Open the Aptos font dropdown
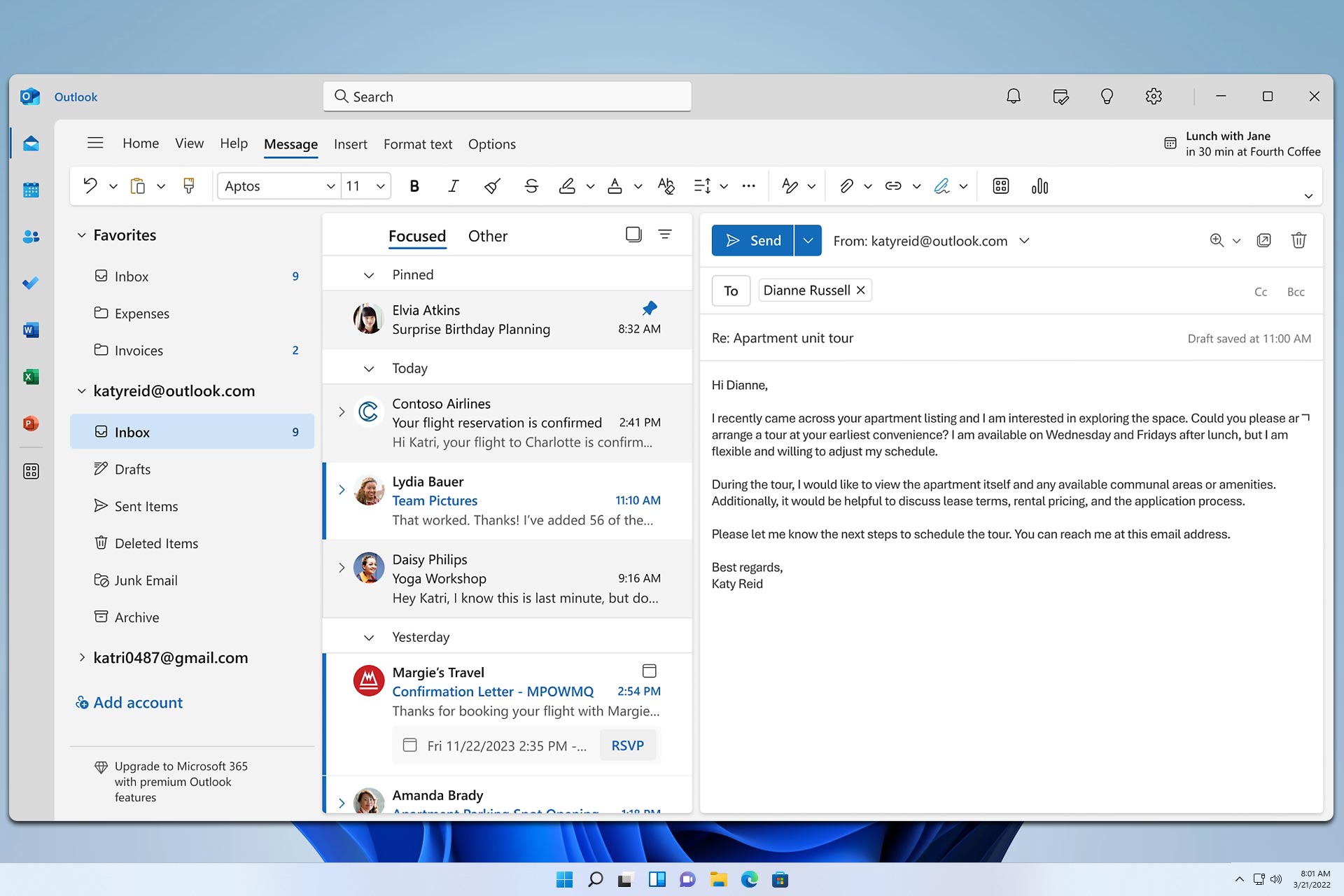The height and width of the screenshot is (896, 1344). click(x=330, y=186)
